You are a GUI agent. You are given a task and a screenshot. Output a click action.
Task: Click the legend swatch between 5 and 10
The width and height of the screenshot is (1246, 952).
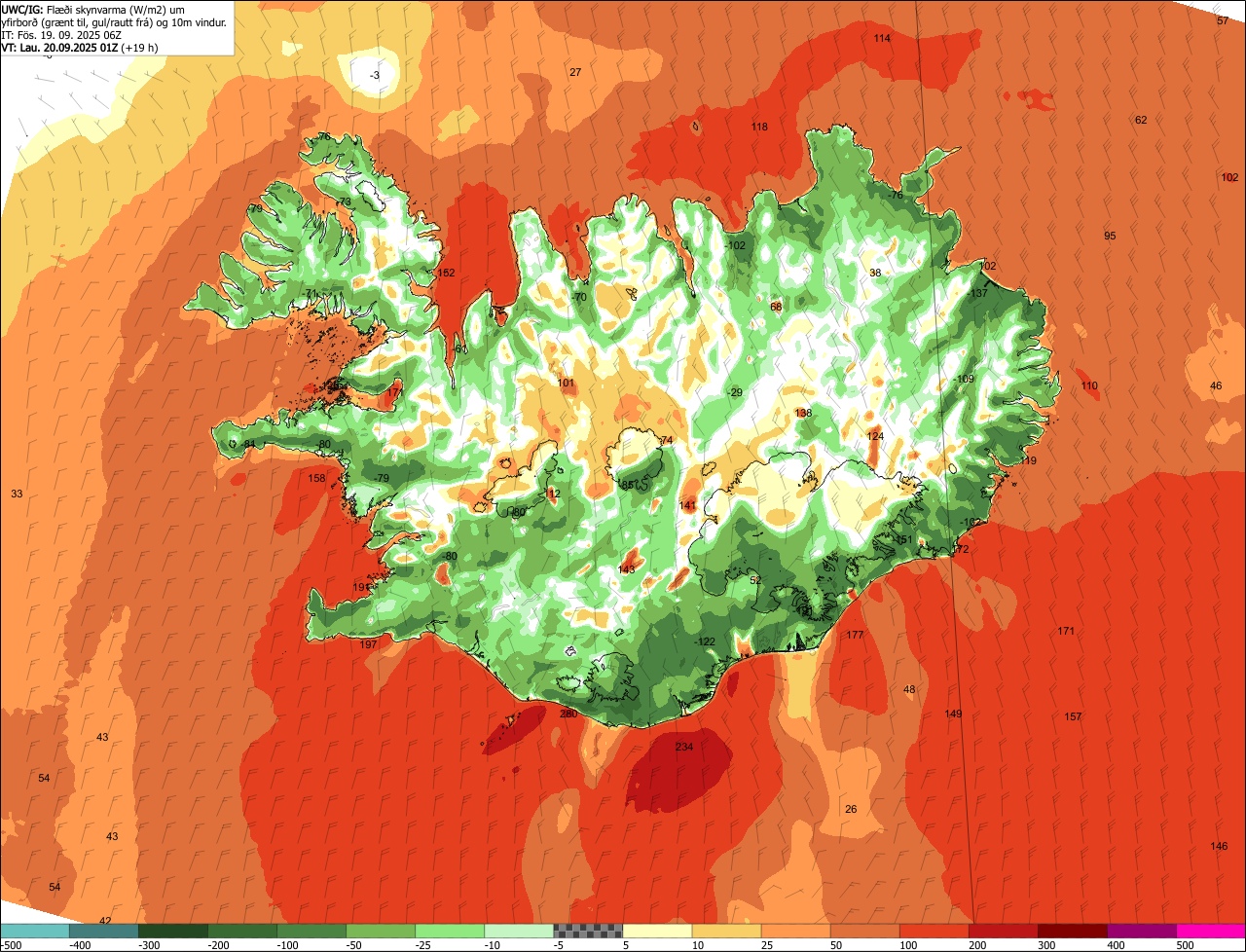[x=657, y=931]
